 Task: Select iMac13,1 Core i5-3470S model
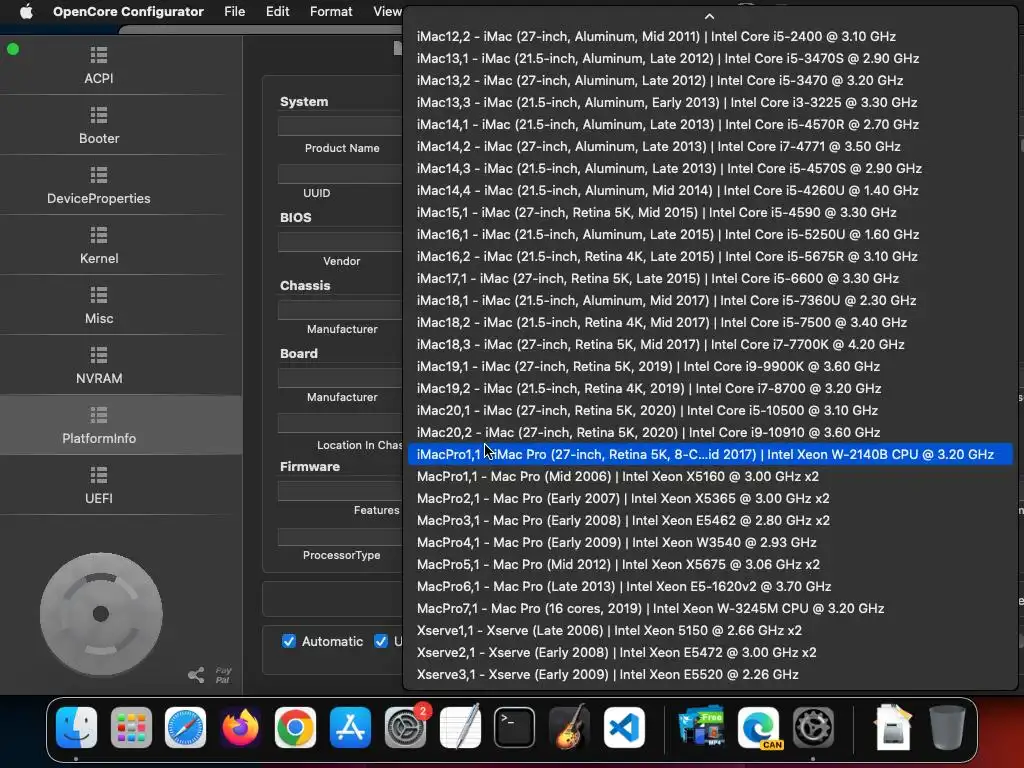[710, 58]
